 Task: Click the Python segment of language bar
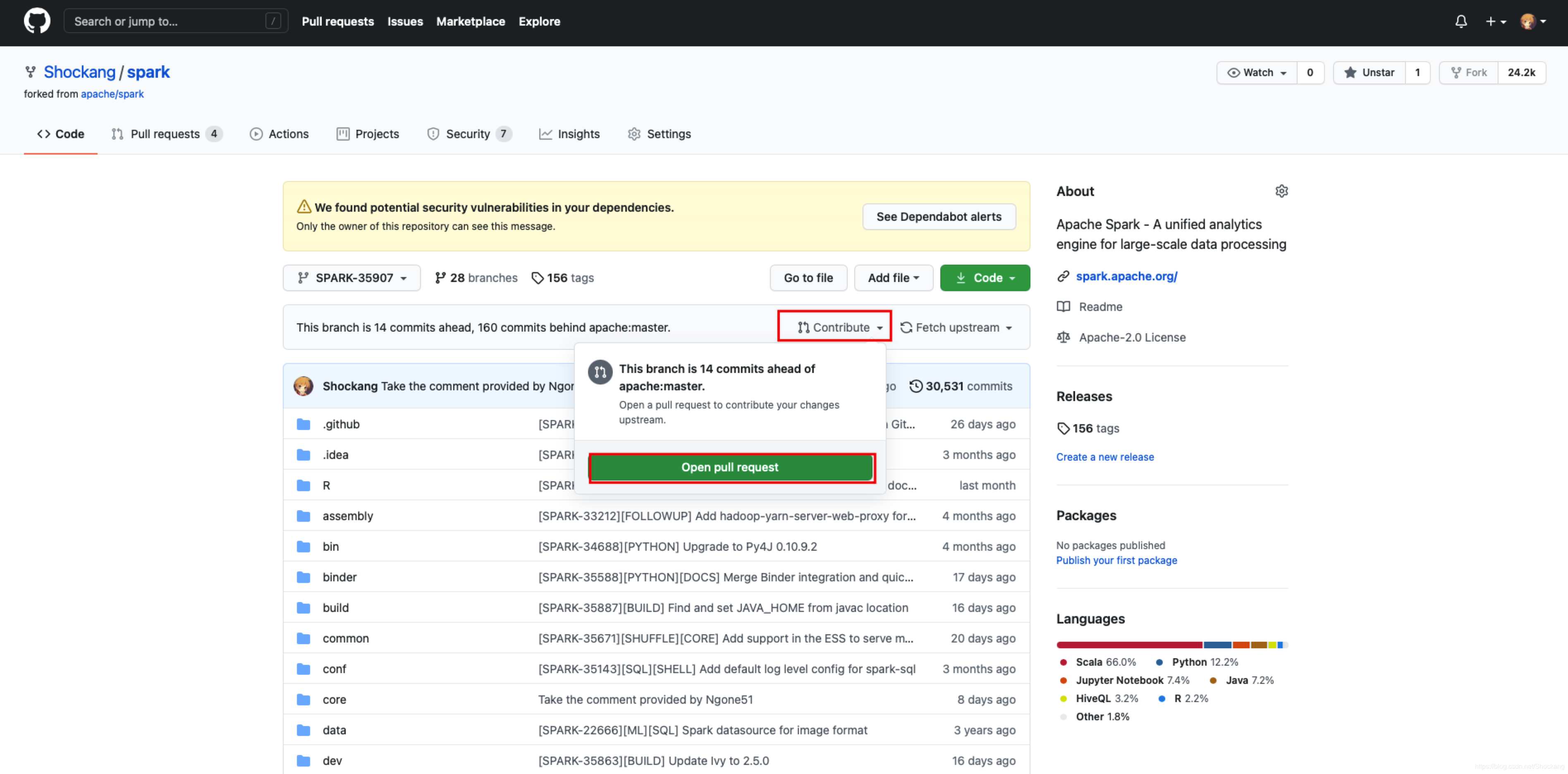tap(1217, 645)
